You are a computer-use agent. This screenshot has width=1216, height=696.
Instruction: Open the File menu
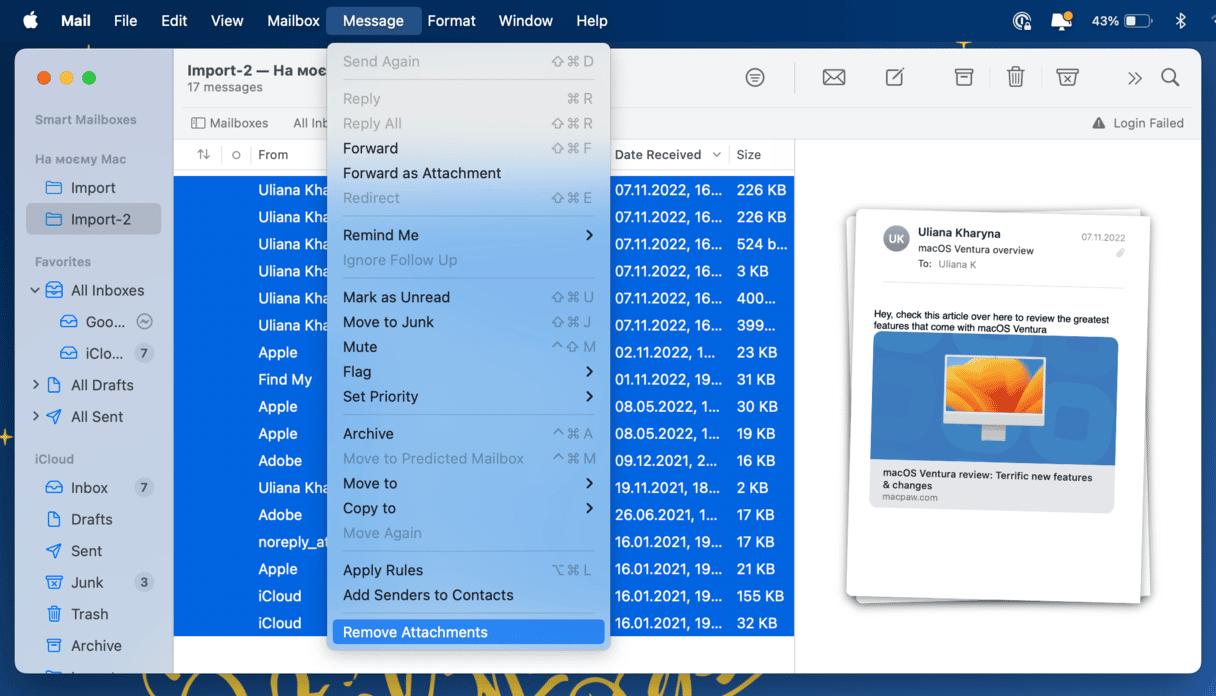point(126,21)
